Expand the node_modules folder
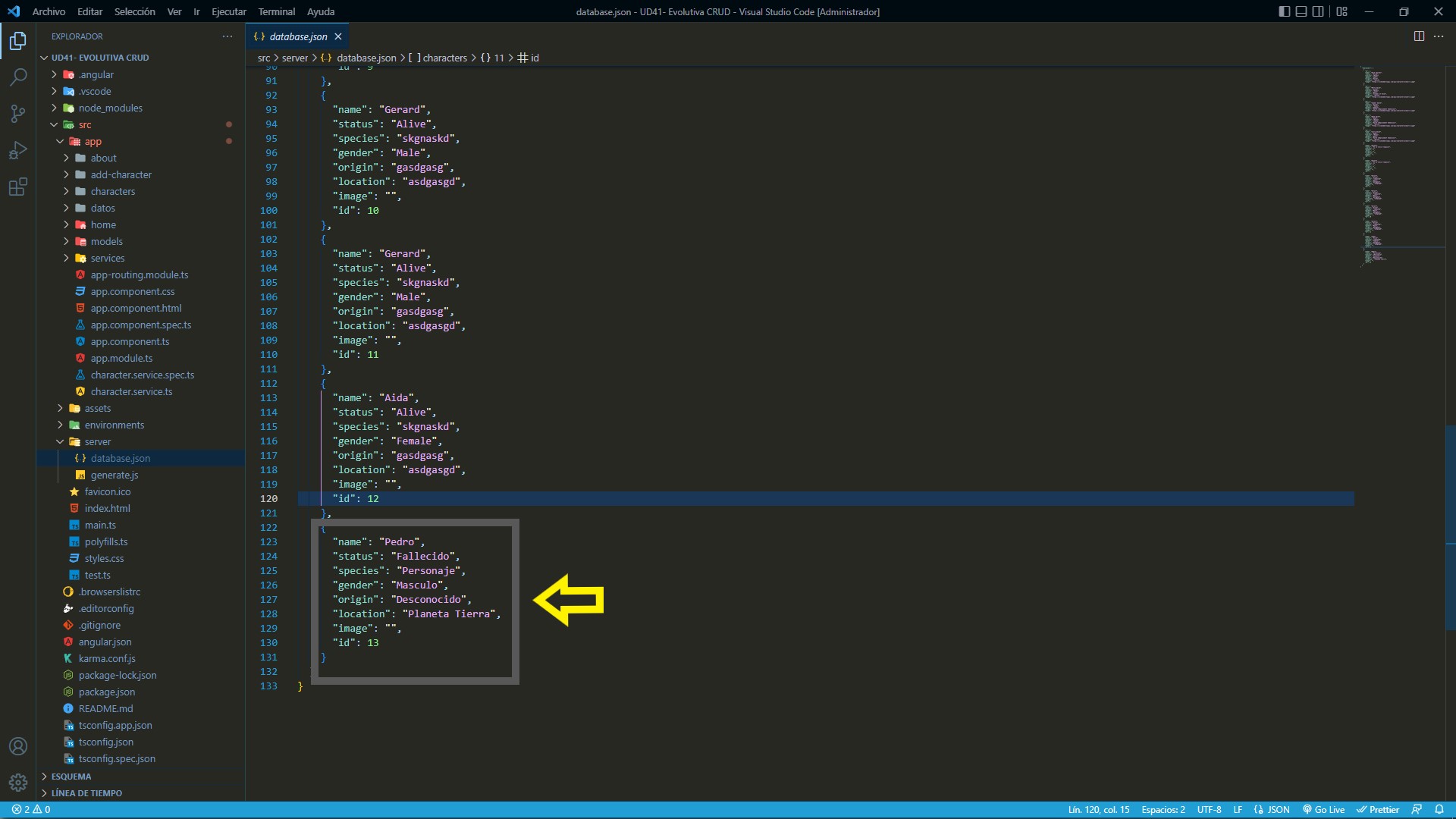 pos(110,108)
